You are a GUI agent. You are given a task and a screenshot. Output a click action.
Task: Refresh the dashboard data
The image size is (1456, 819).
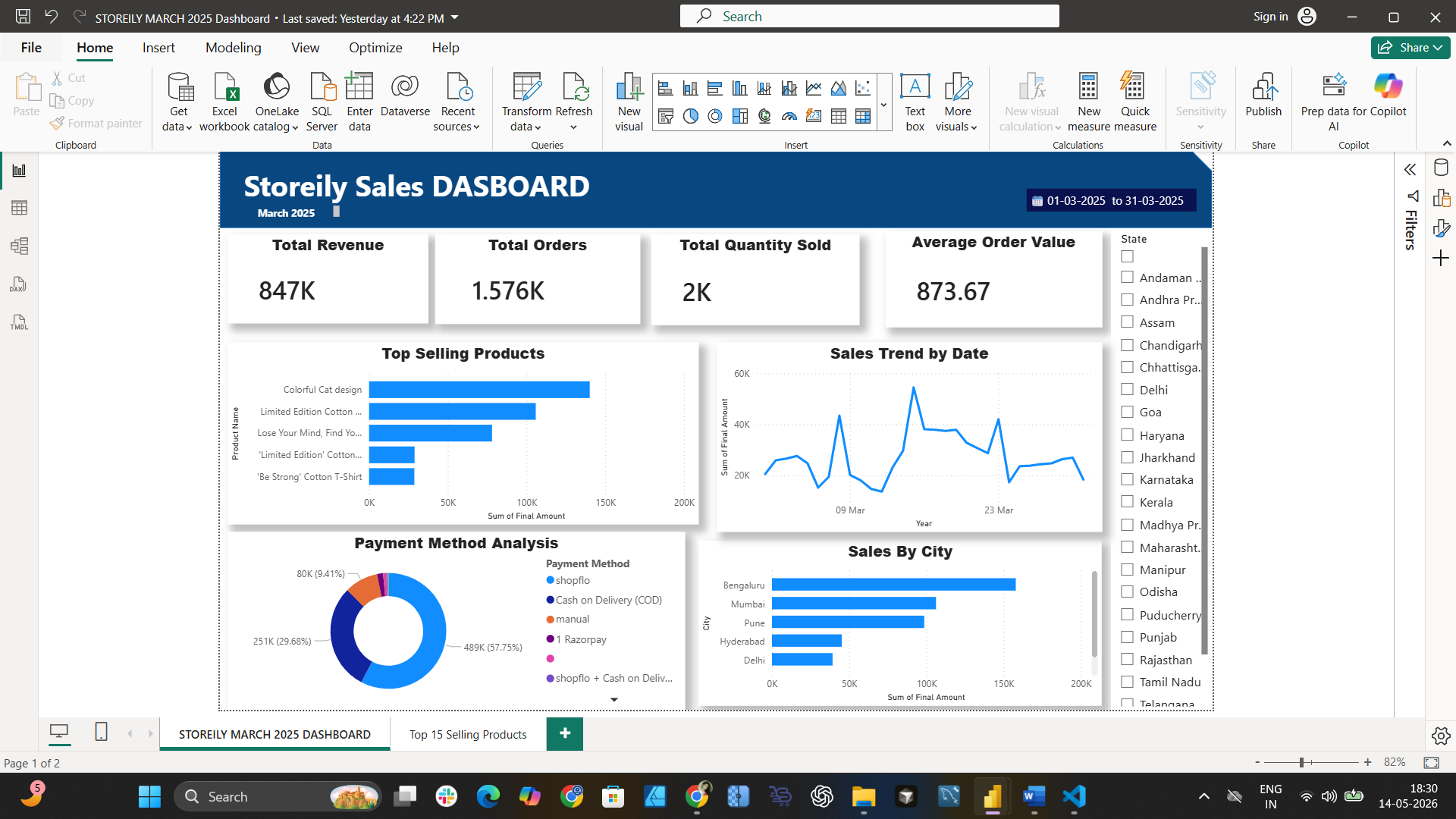[x=574, y=102]
